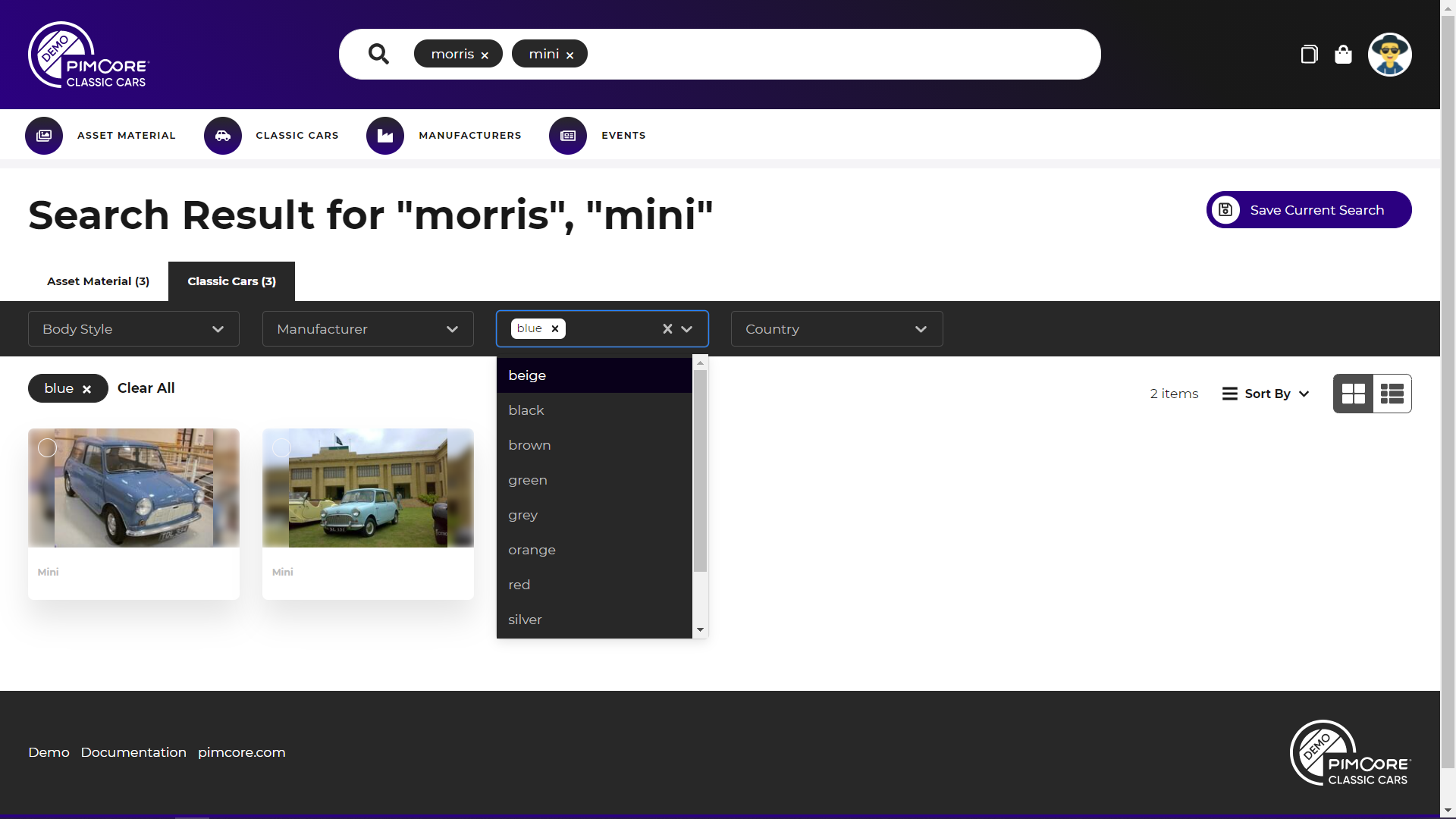This screenshot has height=819, width=1456.
Task: Open the shopping bag cart icon
Action: click(x=1343, y=54)
